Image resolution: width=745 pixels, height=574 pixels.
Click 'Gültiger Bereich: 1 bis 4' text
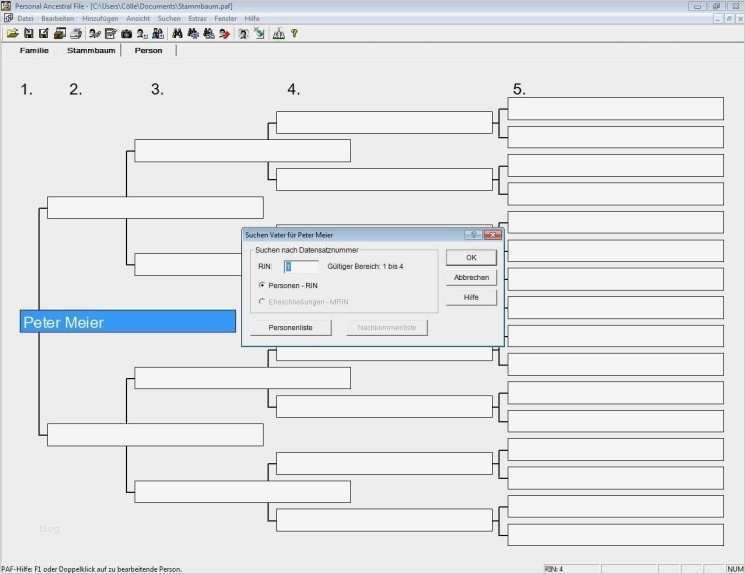coord(365,267)
